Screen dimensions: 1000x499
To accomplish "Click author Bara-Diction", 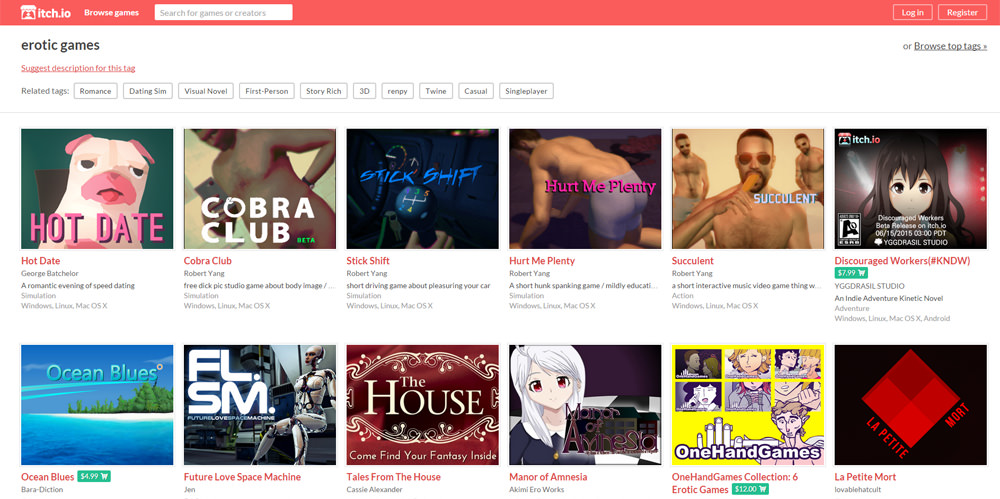I will point(43,489).
